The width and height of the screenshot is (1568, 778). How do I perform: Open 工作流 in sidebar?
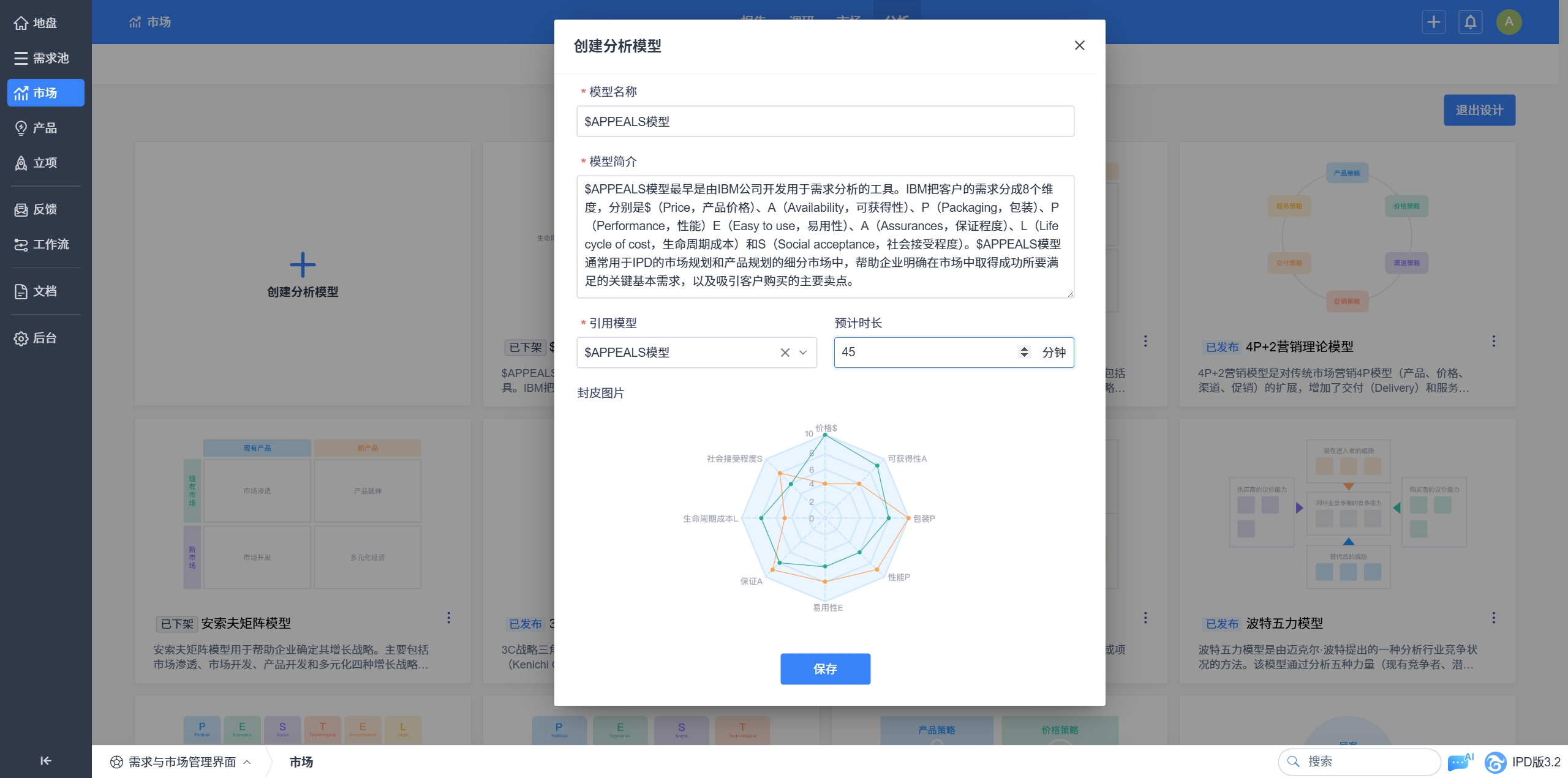click(x=45, y=244)
